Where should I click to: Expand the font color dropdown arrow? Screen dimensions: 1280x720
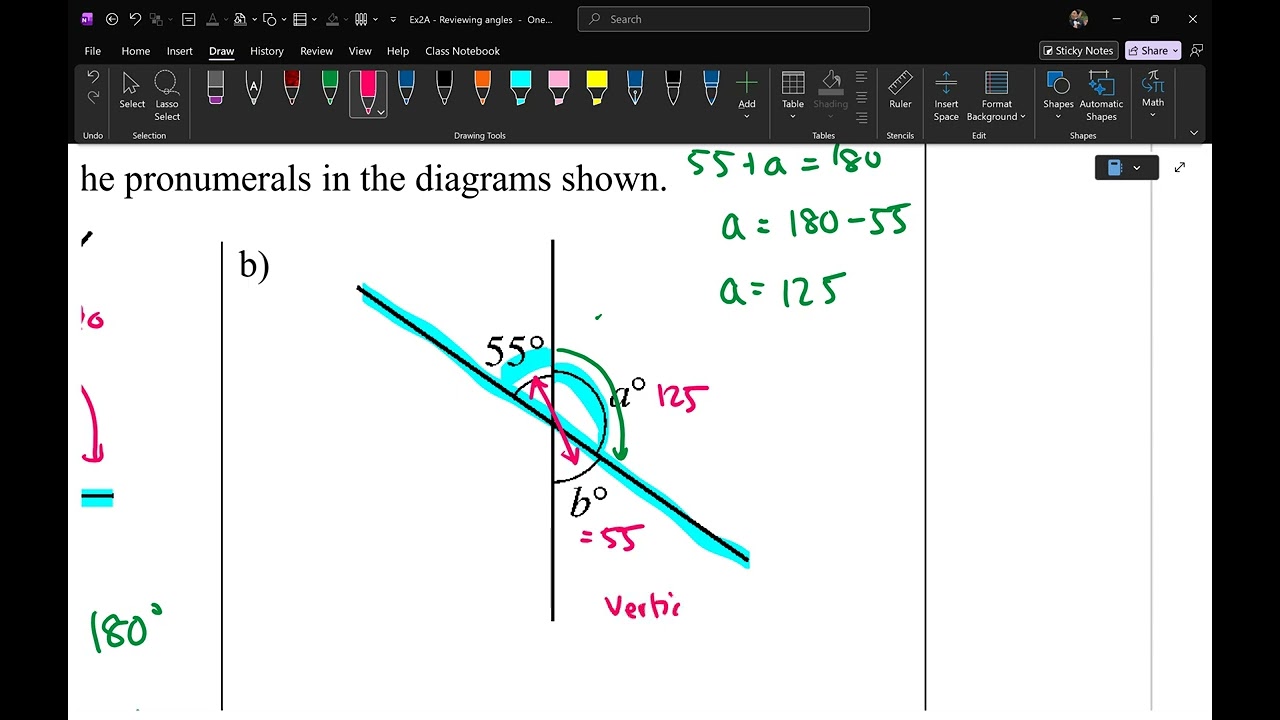[225, 19]
